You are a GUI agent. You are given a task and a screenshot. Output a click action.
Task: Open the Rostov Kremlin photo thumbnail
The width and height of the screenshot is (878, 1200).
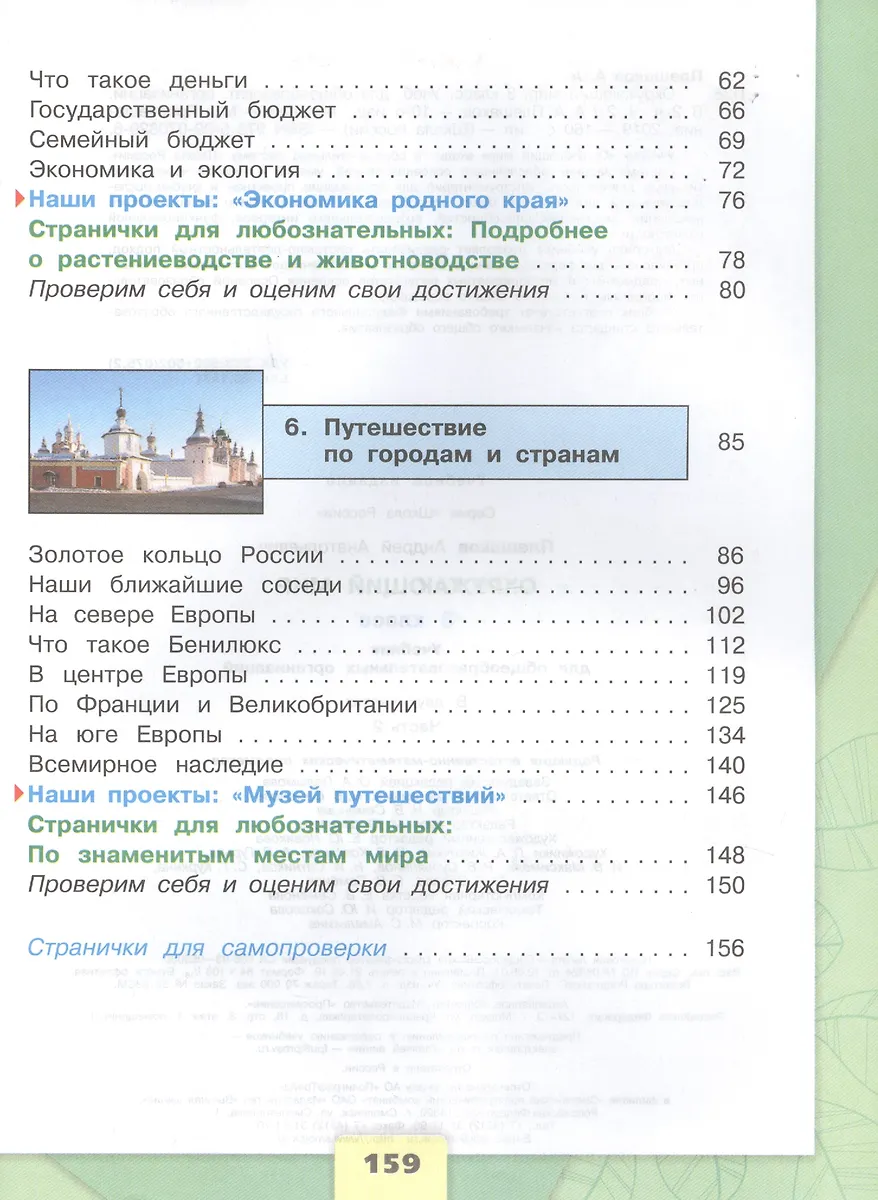(x=144, y=430)
